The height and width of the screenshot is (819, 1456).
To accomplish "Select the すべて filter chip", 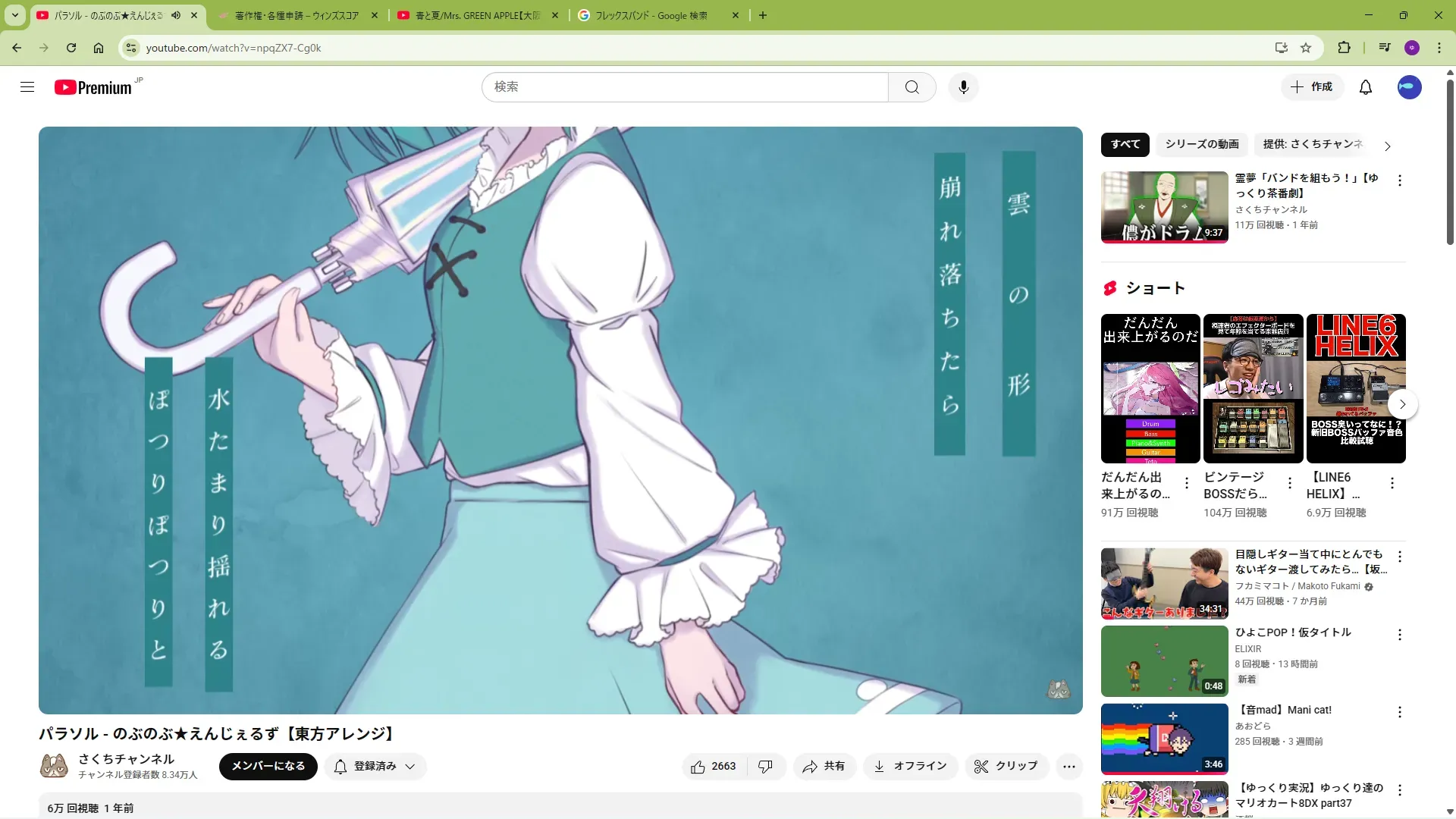I will [1125, 144].
